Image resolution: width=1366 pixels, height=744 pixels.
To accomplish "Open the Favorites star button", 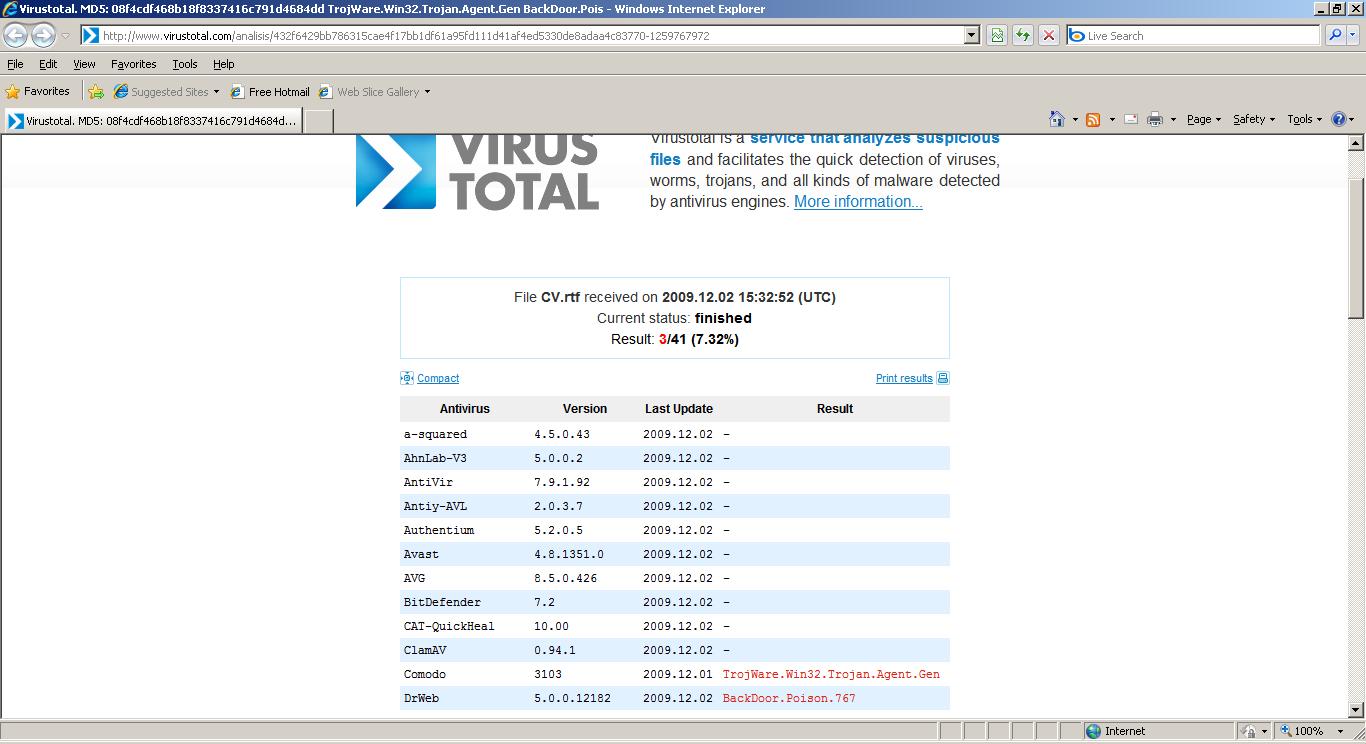I will pyautogui.click(x=38, y=91).
